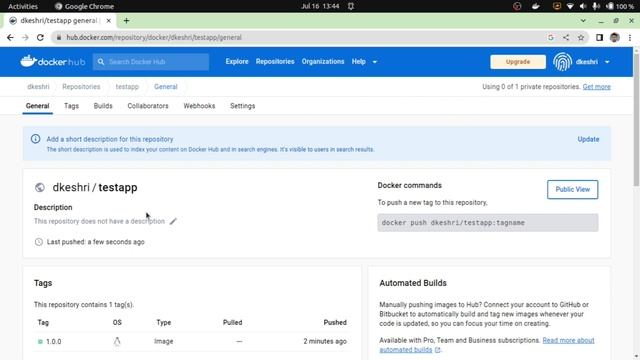Click the Repositories breadcrumb
This screenshot has height=360, width=640.
81,87
